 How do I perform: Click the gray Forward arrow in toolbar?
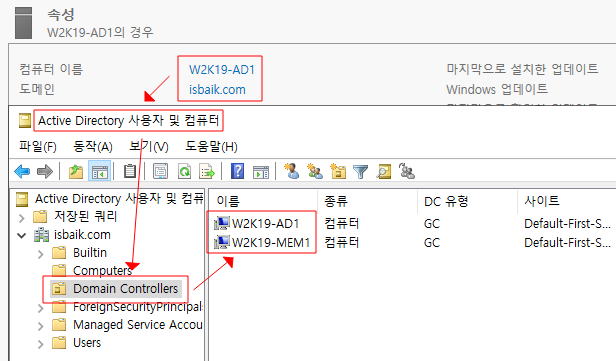click(x=44, y=171)
